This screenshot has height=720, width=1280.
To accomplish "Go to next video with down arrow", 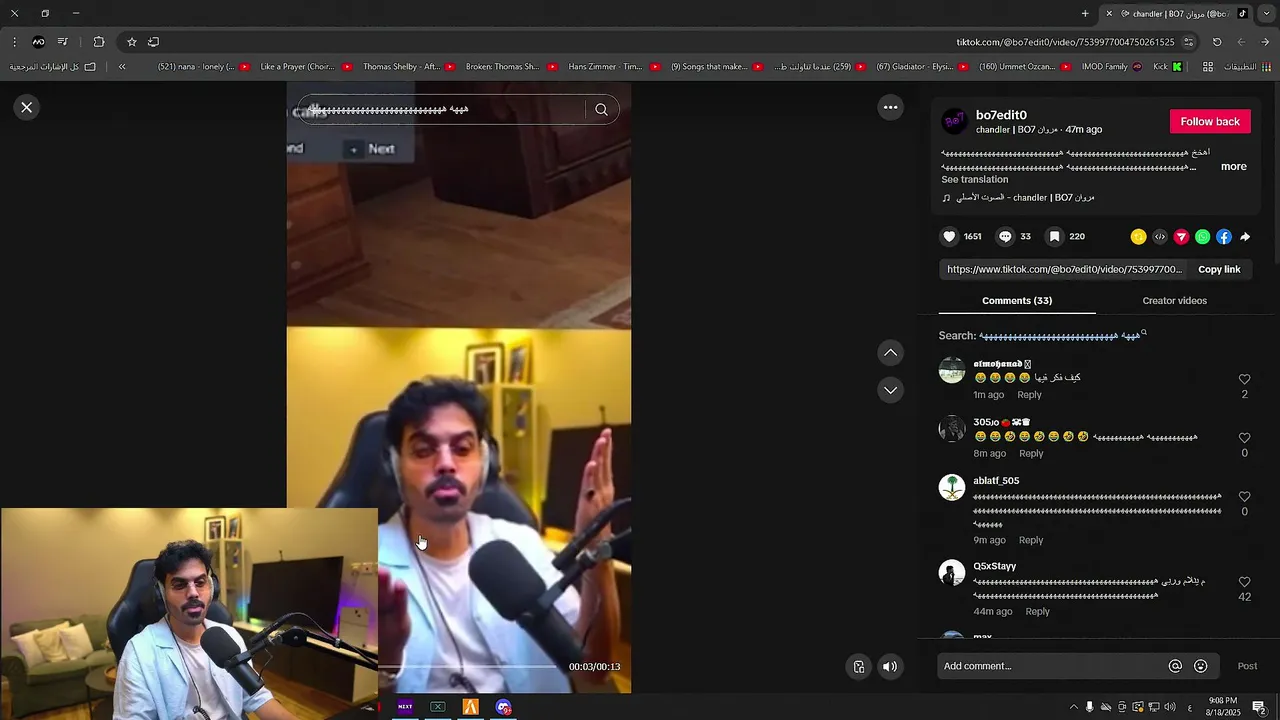I will [x=890, y=390].
